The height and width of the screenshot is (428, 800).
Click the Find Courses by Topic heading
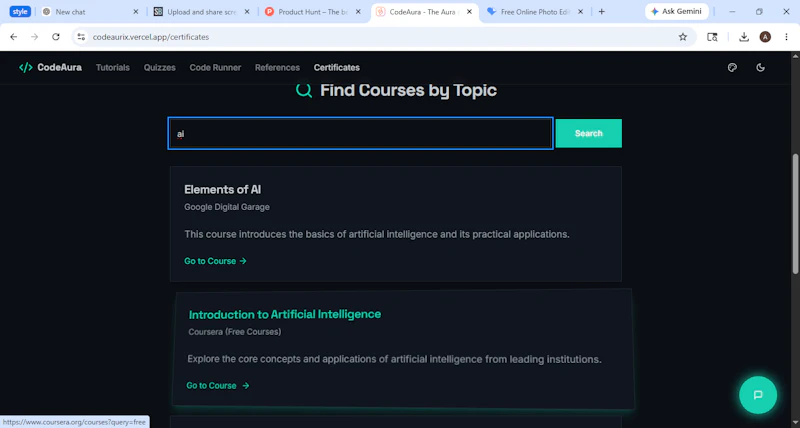coord(408,90)
